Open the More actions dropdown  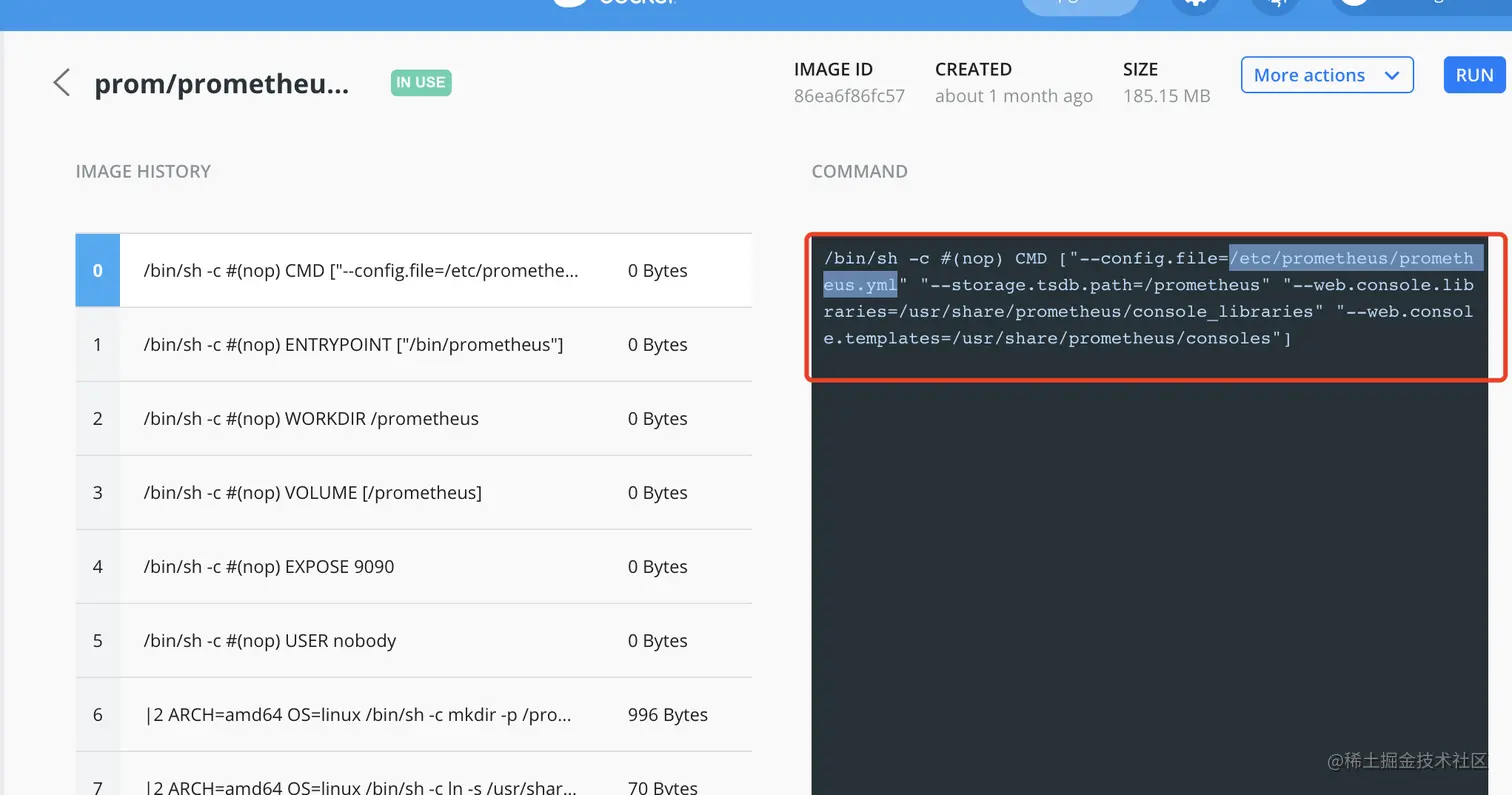[x=1327, y=75]
